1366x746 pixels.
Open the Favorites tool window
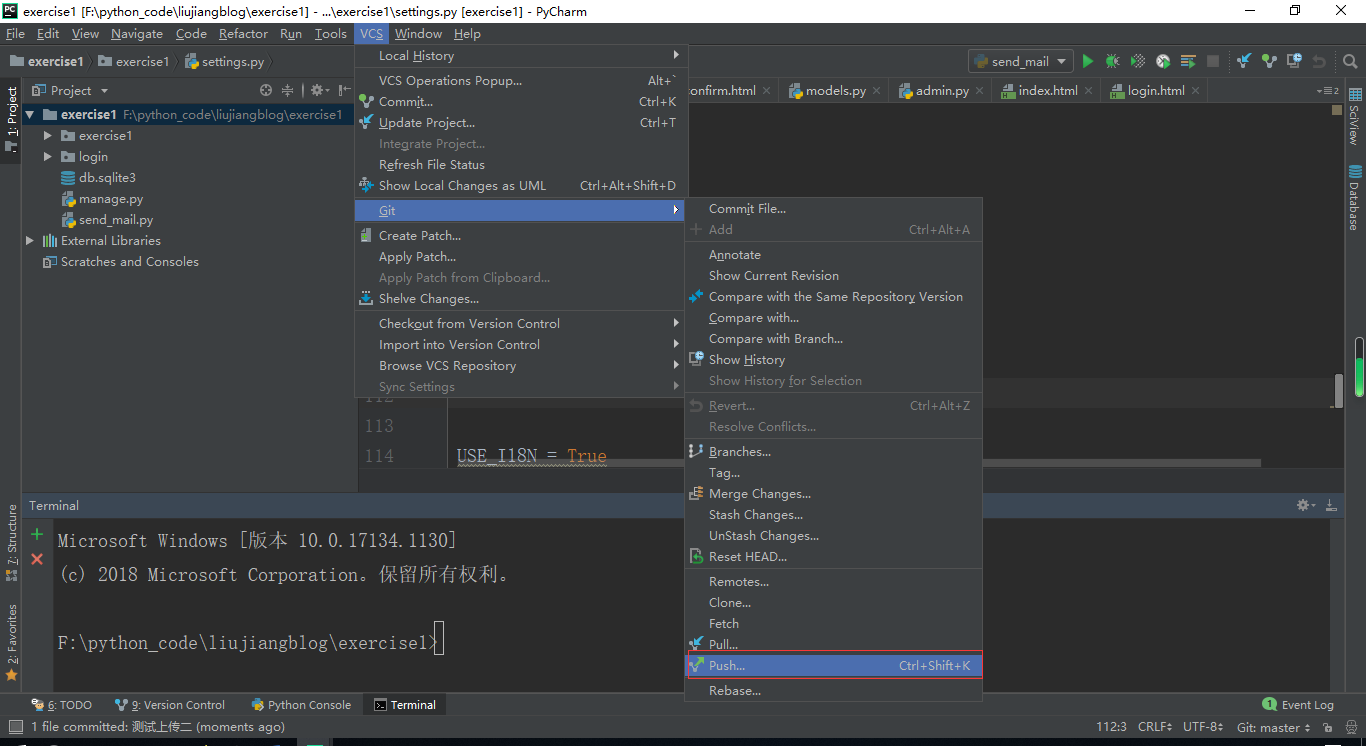[12, 642]
